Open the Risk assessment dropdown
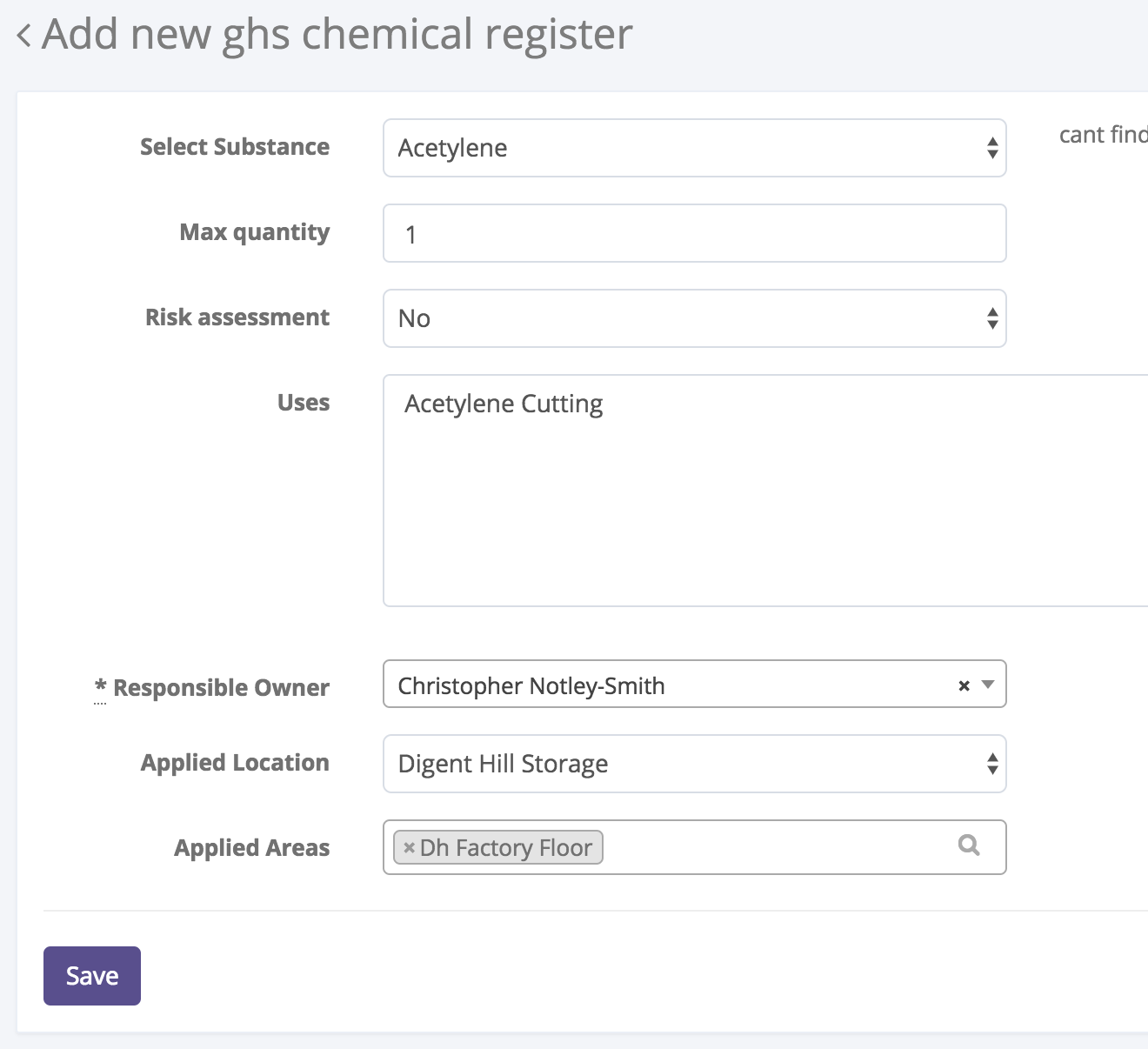Image resolution: width=1148 pixels, height=1049 pixels. (694, 318)
